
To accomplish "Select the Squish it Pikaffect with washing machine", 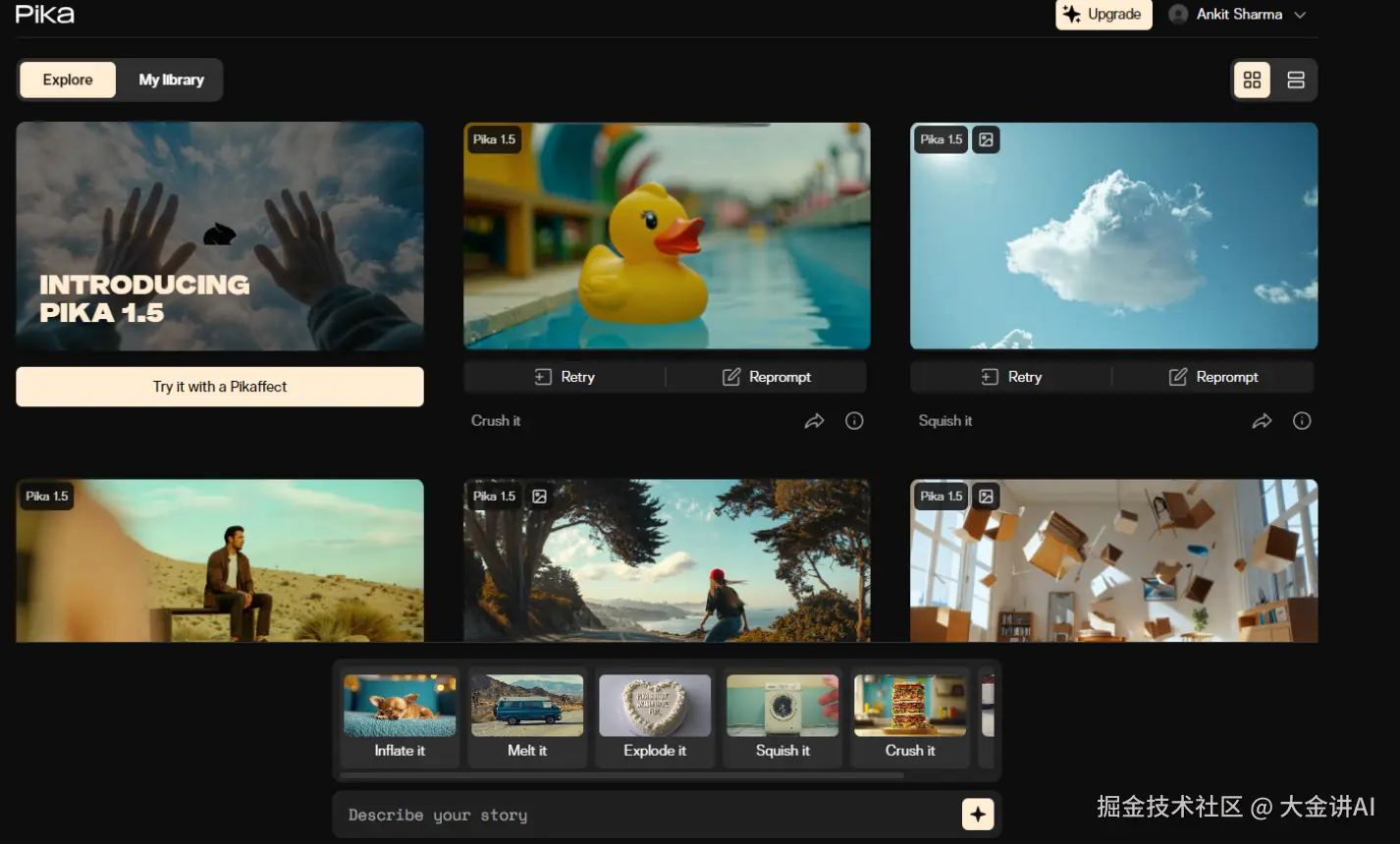I will [x=782, y=717].
